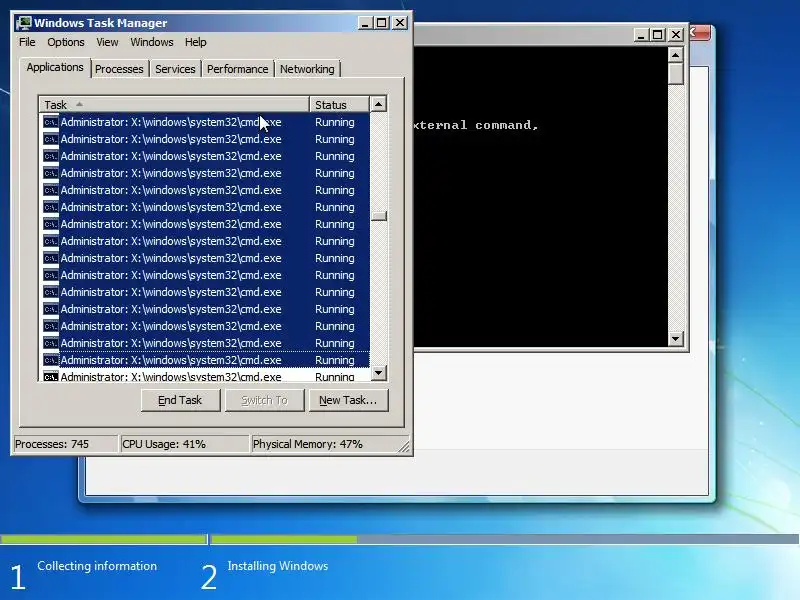
Task: Click the 'xternal command,' text in console
Action: pos(476,125)
